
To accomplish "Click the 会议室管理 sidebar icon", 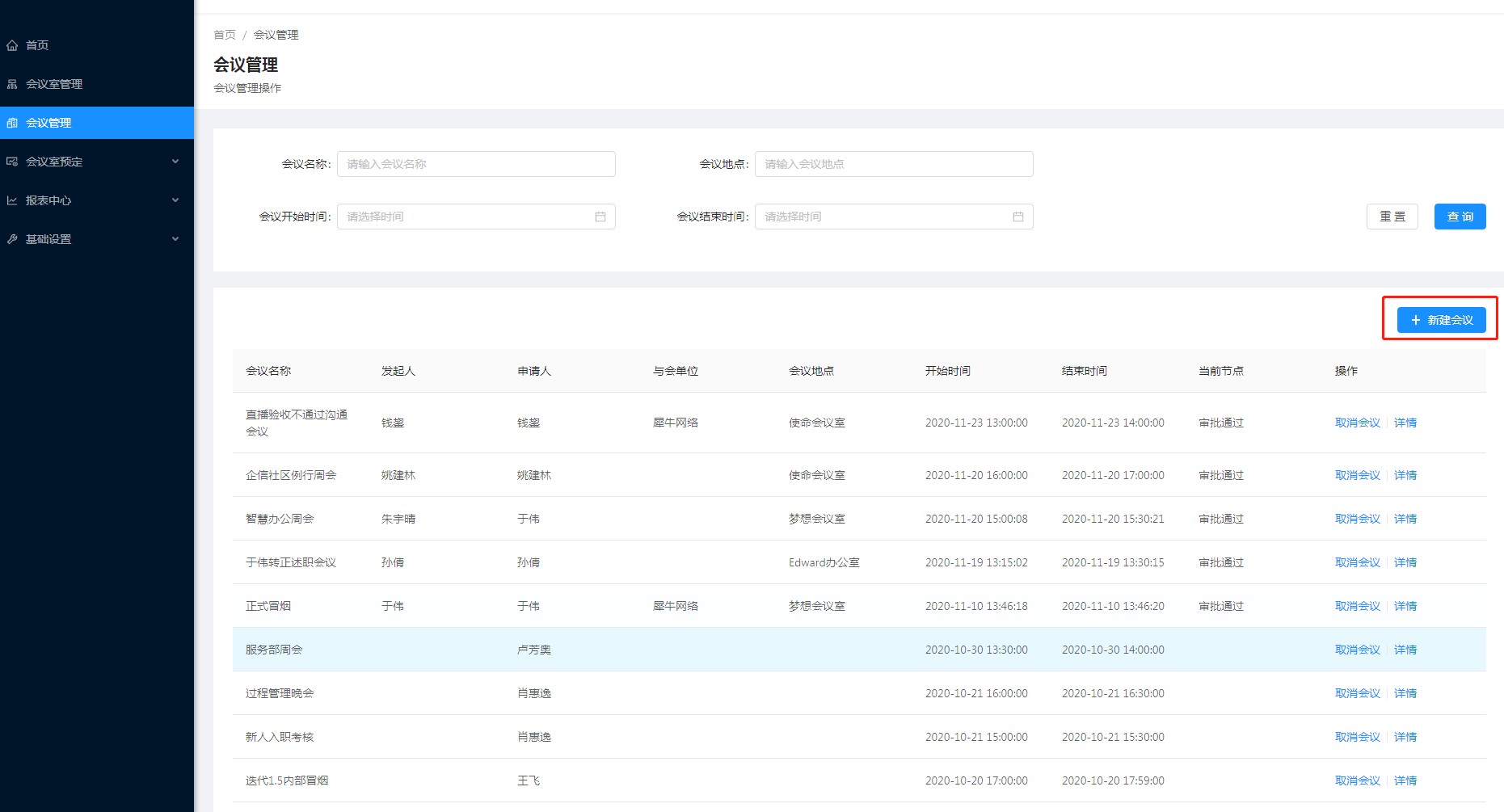I will pos(12,84).
